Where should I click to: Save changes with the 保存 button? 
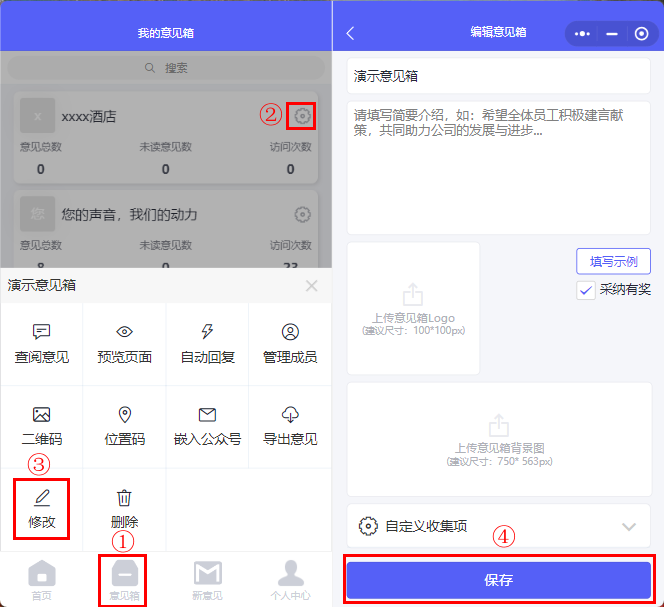coord(498,579)
